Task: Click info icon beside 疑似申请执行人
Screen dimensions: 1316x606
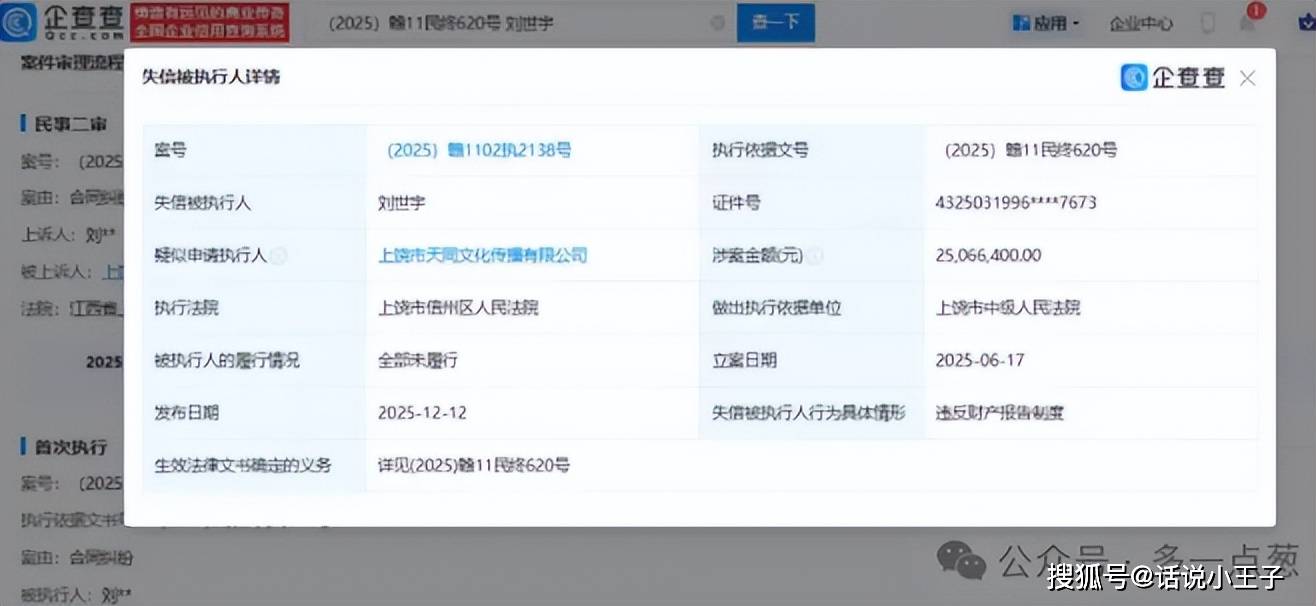Action: (x=279, y=256)
